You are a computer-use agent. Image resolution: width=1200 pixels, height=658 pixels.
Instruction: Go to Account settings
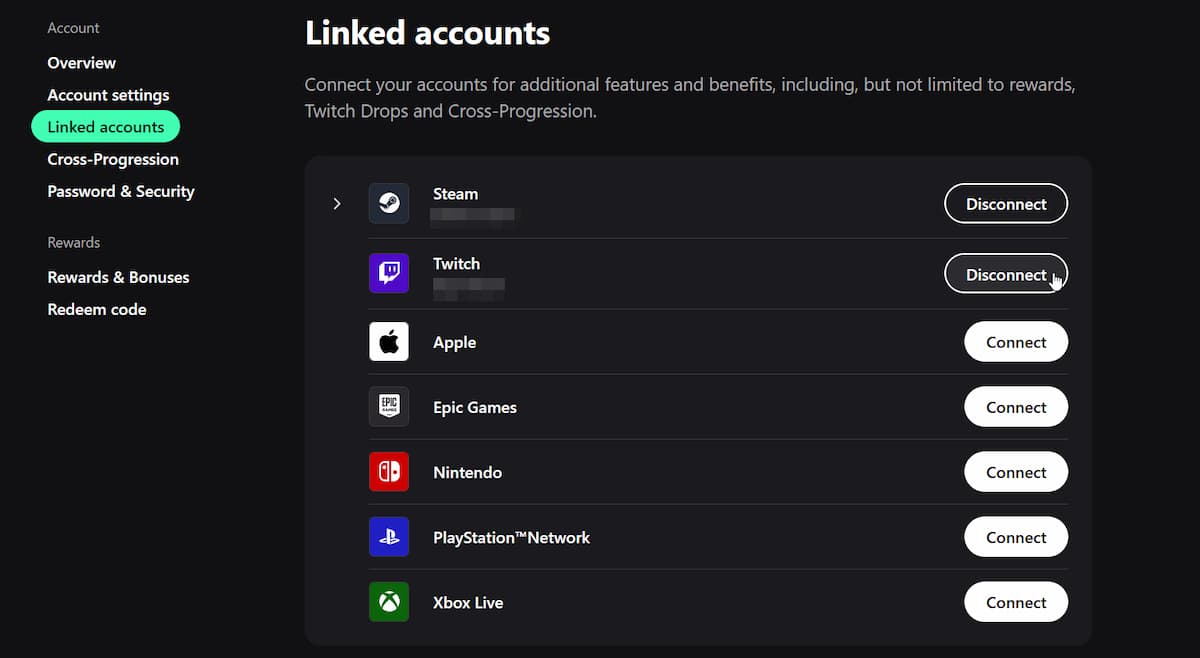click(x=108, y=95)
